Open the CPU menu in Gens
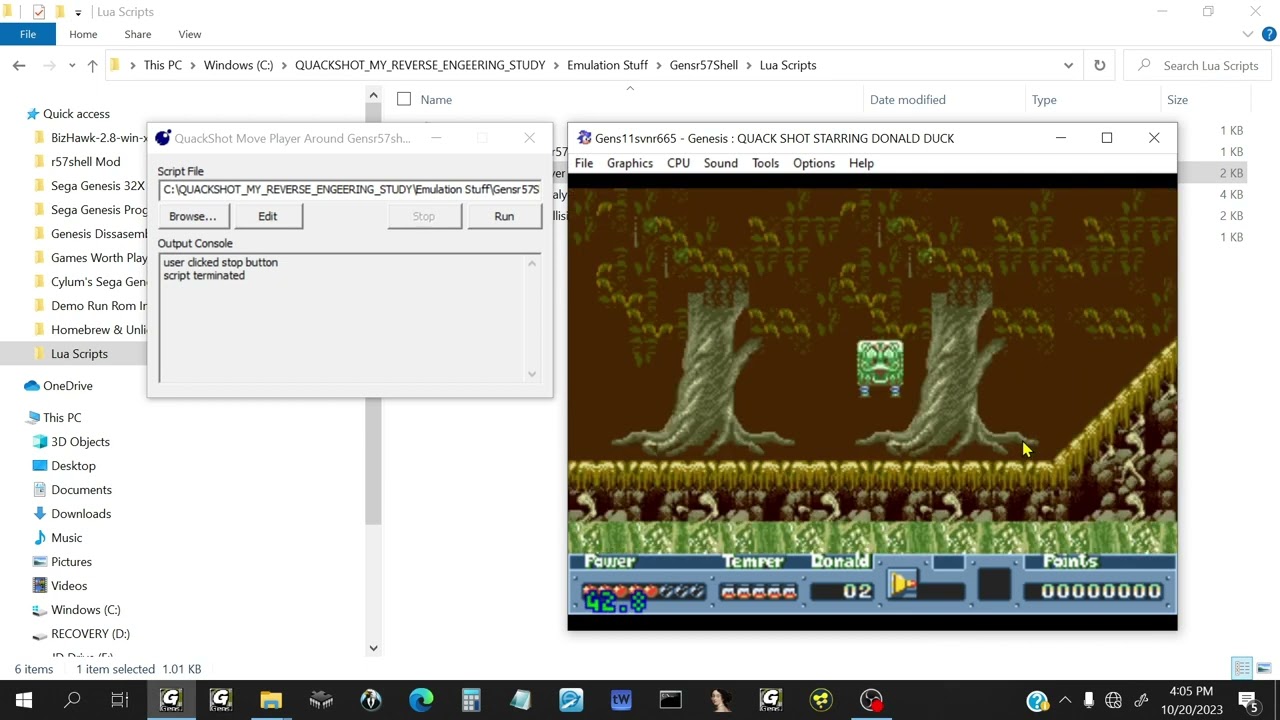The width and height of the screenshot is (1280, 720). tap(678, 163)
